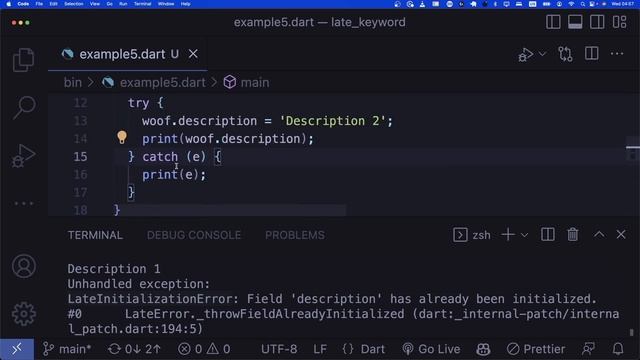This screenshot has height=360, width=640.
Task: Open notifications bell
Action: (618, 349)
